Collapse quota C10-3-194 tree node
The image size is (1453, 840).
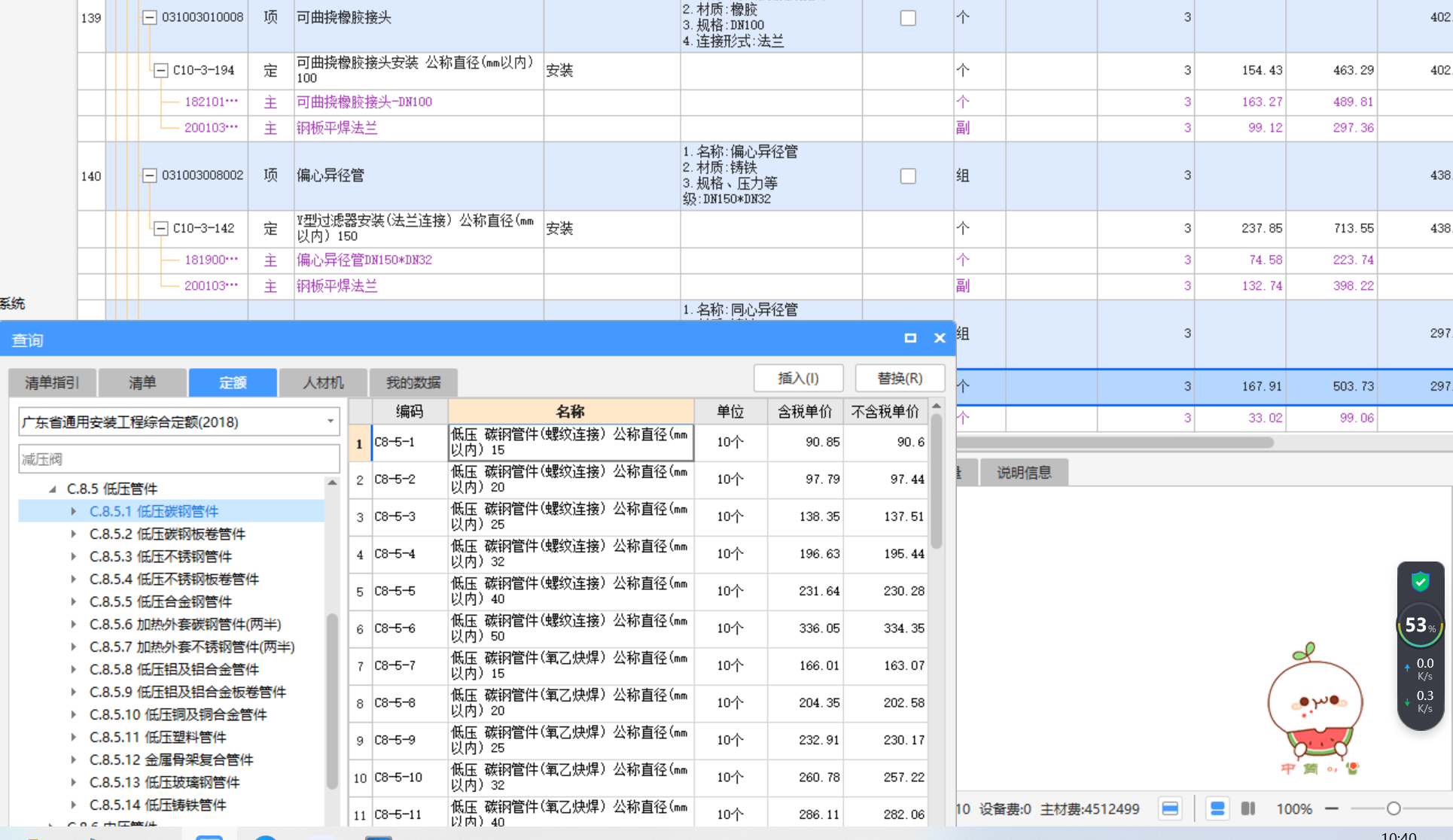click(161, 71)
